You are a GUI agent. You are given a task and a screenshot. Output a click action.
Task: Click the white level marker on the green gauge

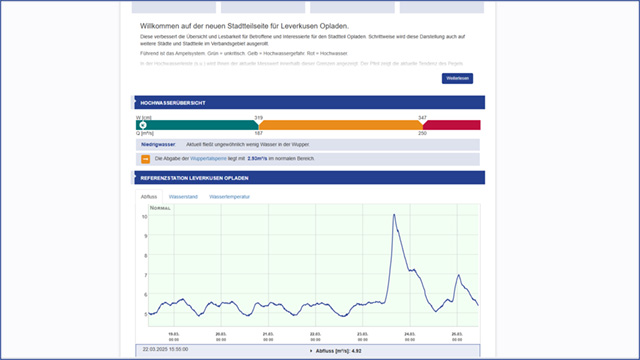pos(143,125)
